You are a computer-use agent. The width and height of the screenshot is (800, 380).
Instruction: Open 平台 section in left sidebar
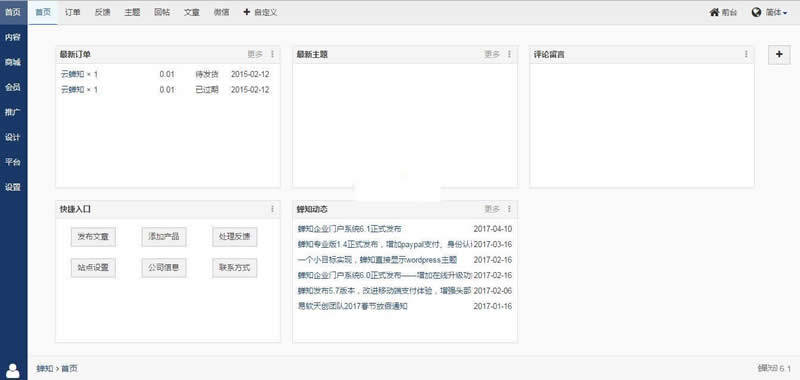[x=13, y=162]
